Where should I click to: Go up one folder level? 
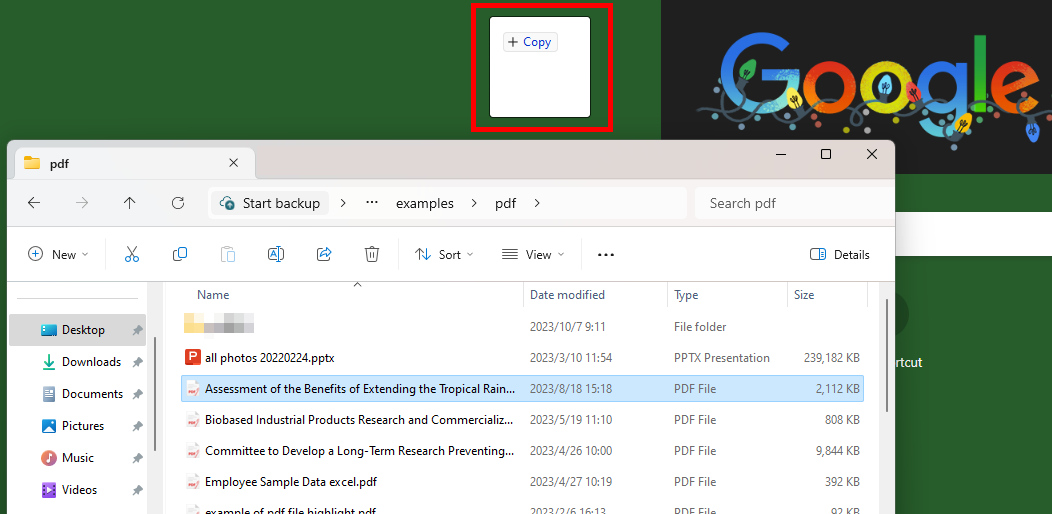[129, 203]
